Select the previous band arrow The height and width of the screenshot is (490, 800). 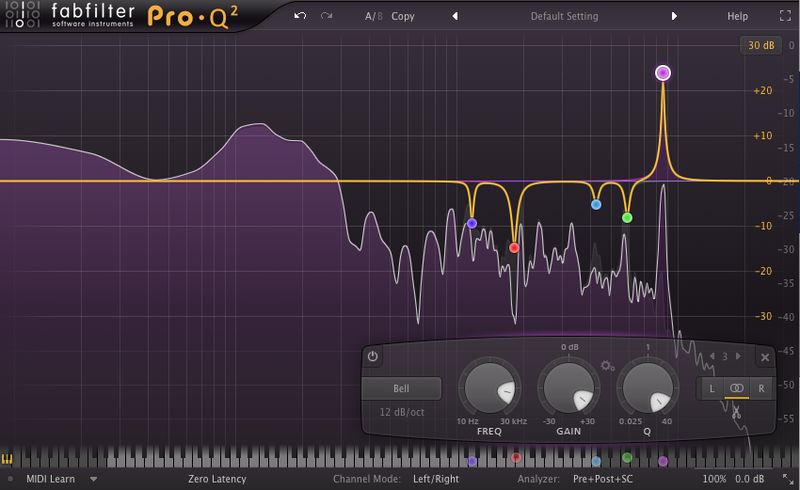tap(711, 356)
